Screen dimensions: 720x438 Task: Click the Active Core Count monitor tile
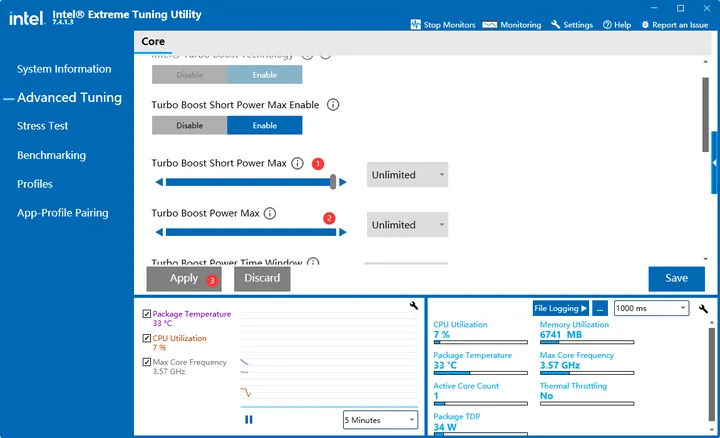480,393
